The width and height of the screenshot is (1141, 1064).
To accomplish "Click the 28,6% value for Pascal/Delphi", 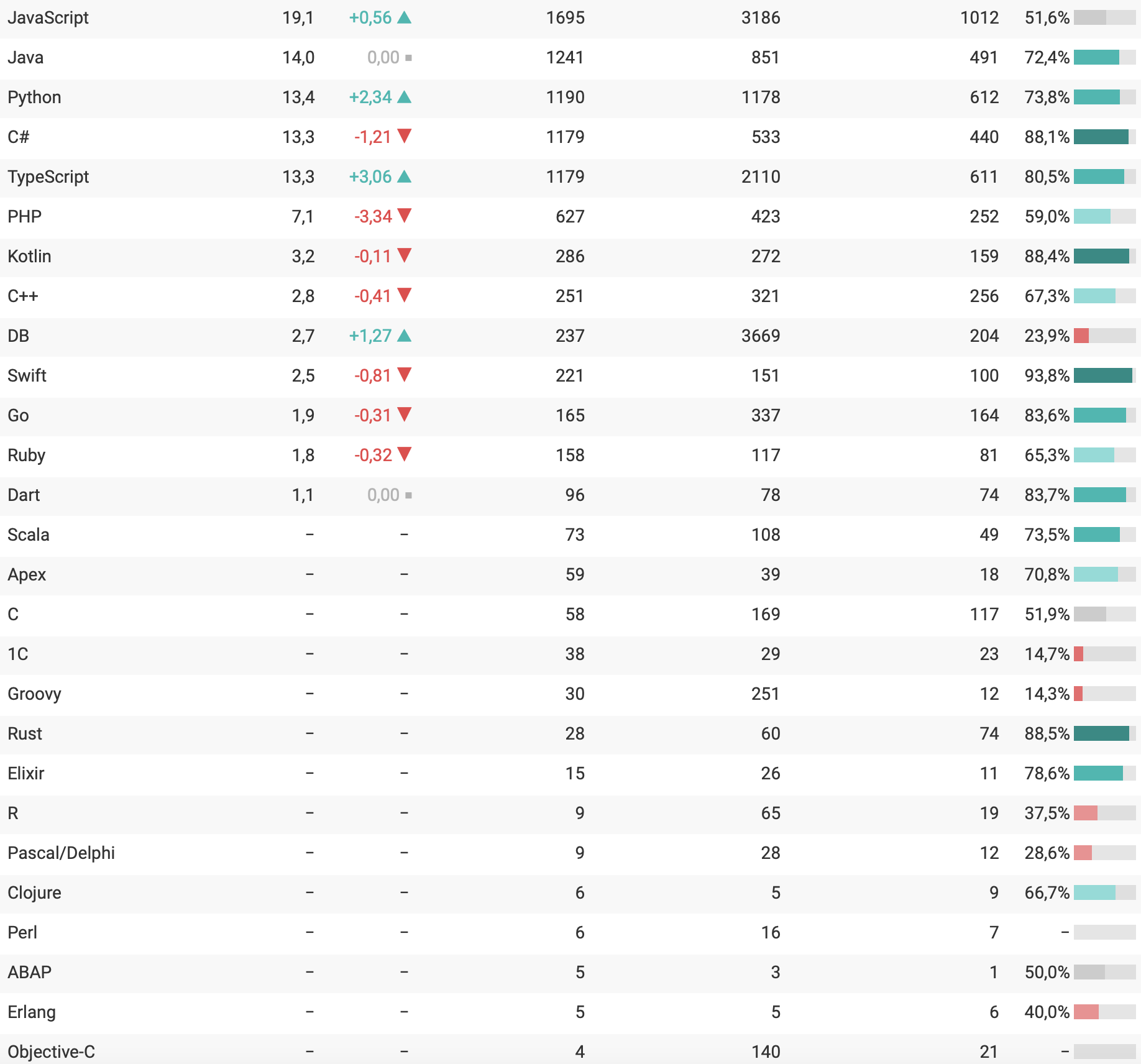I will click(1047, 853).
